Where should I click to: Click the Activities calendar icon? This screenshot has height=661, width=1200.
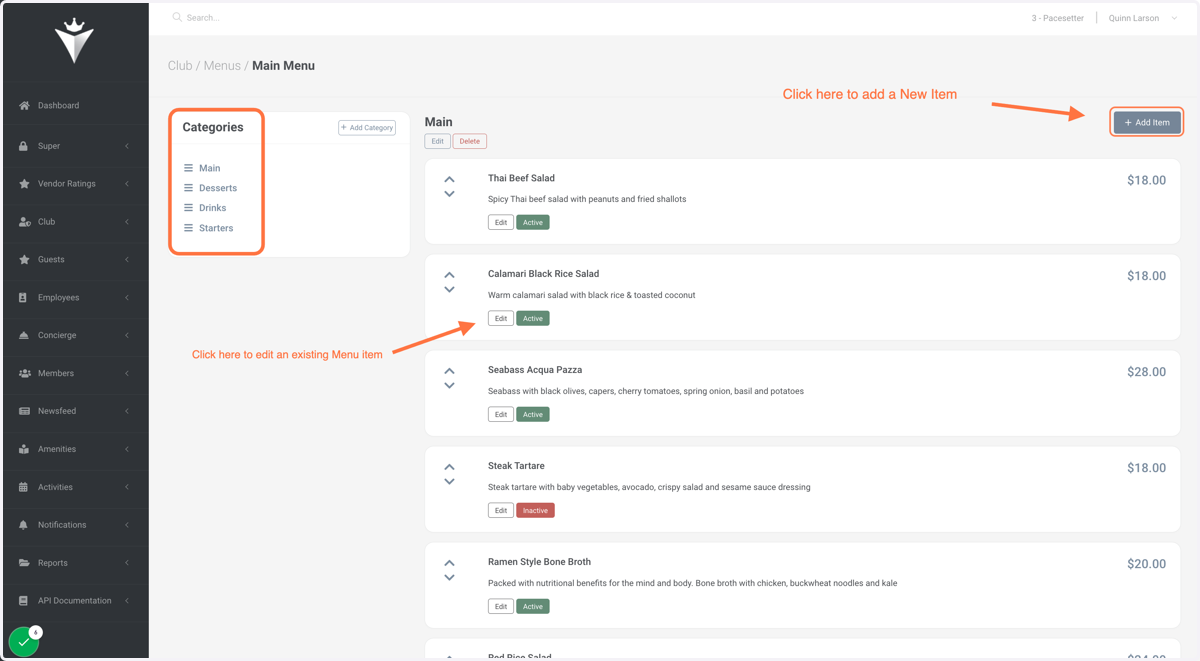[24, 487]
